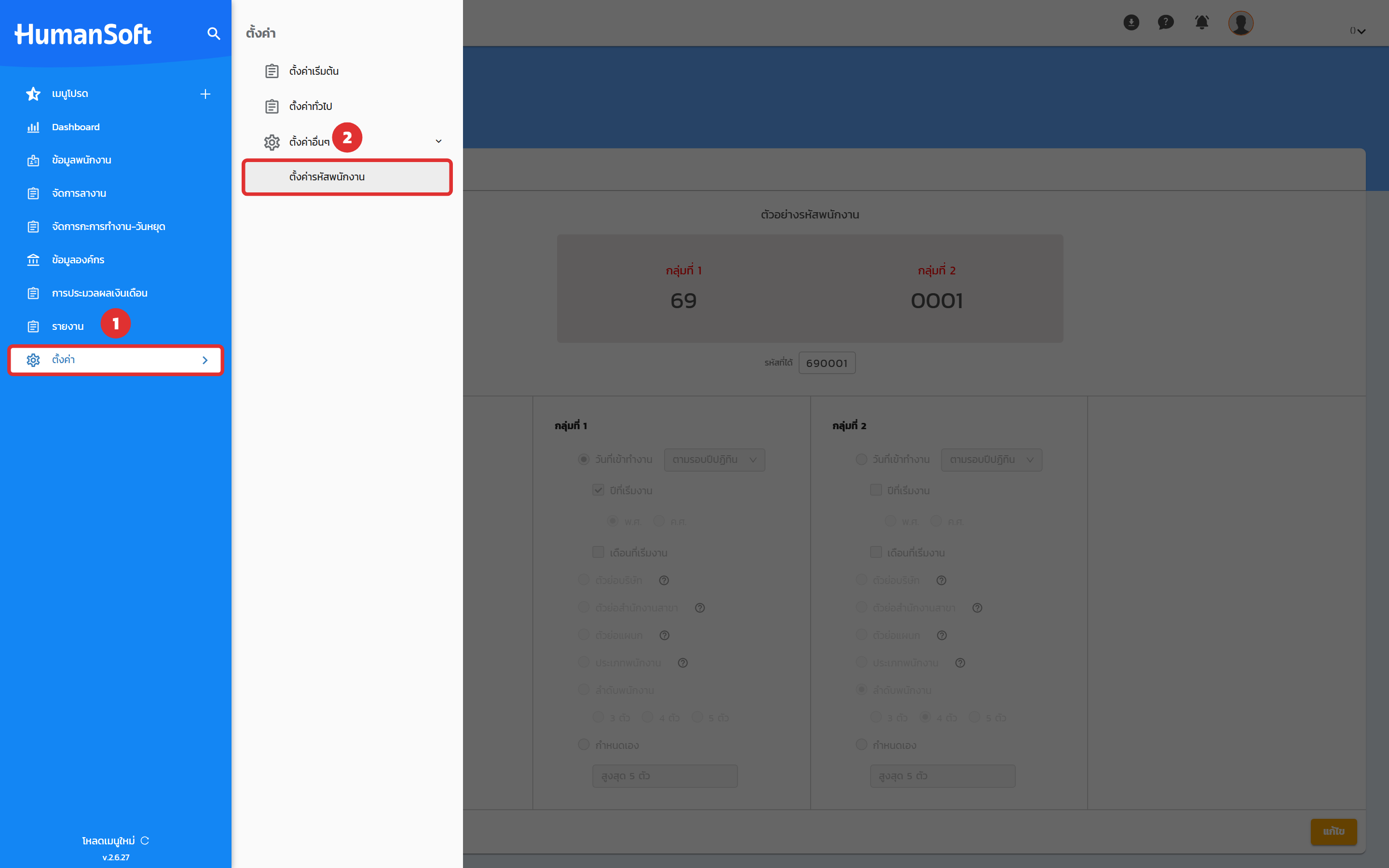This screenshot has height=868, width=1389.
Task: Reload menu via โหลดเมนูใหม่
Action: click(115, 841)
